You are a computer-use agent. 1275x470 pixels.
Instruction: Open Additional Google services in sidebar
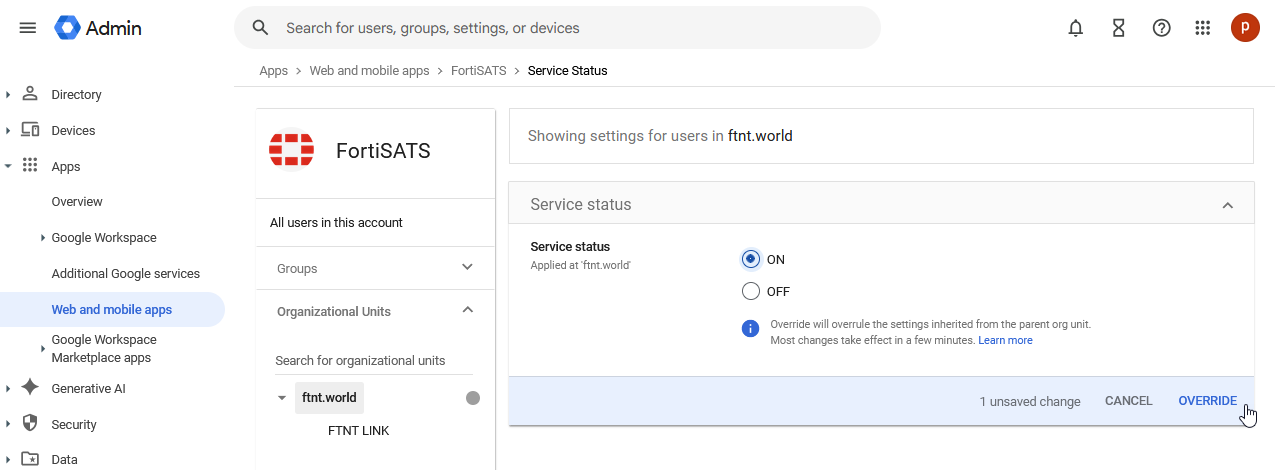tap(126, 274)
